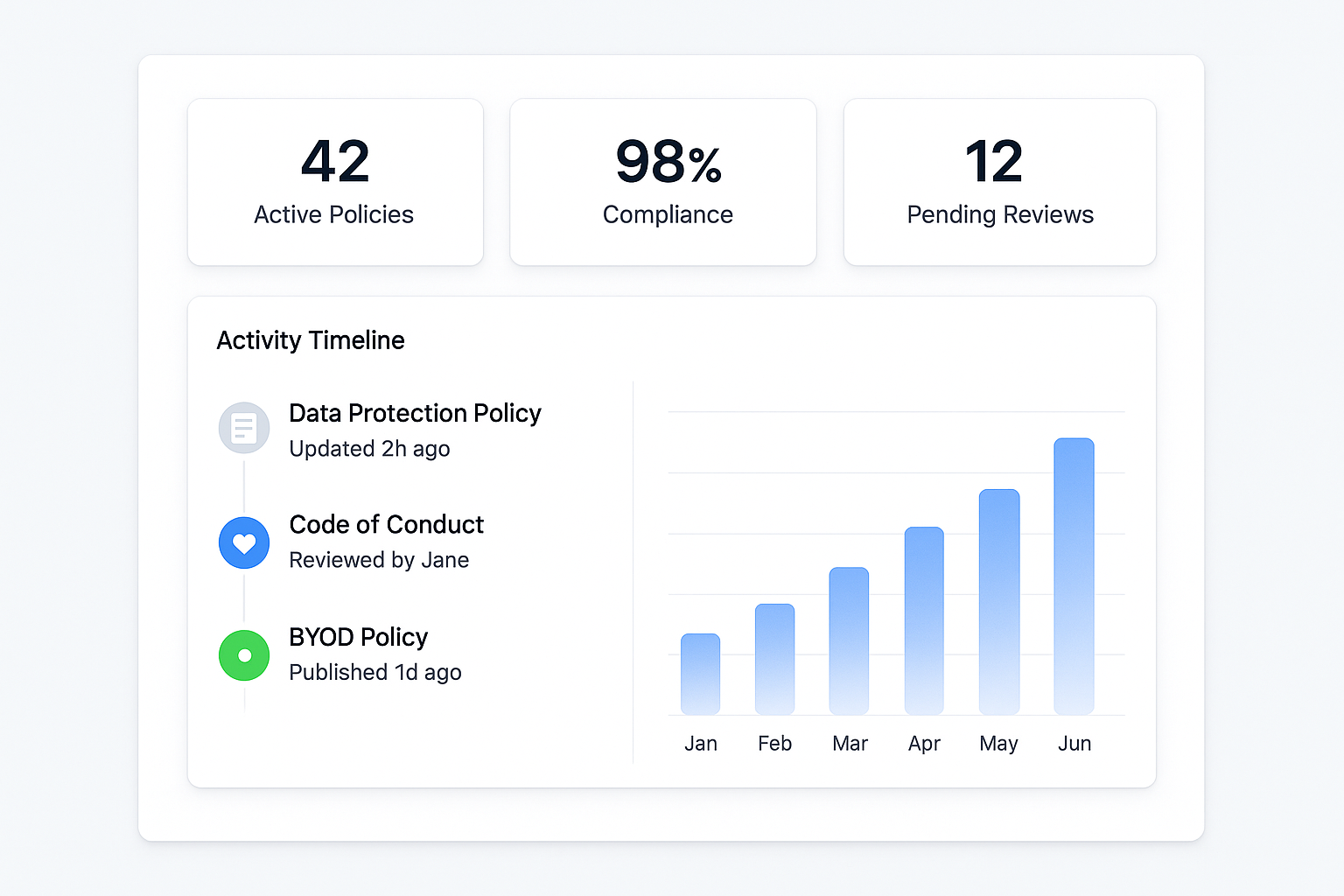Click the Pending Reviews stat card
The width and height of the screenshot is (1344, 896).
tap(999, 182)
